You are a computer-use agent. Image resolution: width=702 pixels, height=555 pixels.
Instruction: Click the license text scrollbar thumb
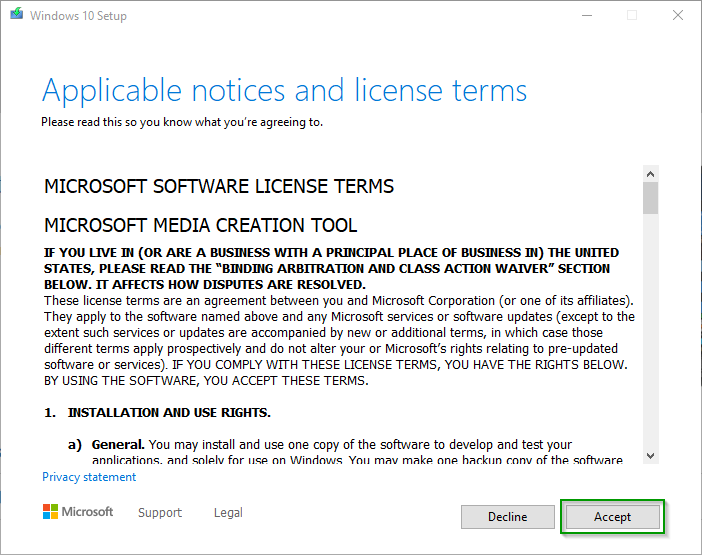click(x=650, y=198)
